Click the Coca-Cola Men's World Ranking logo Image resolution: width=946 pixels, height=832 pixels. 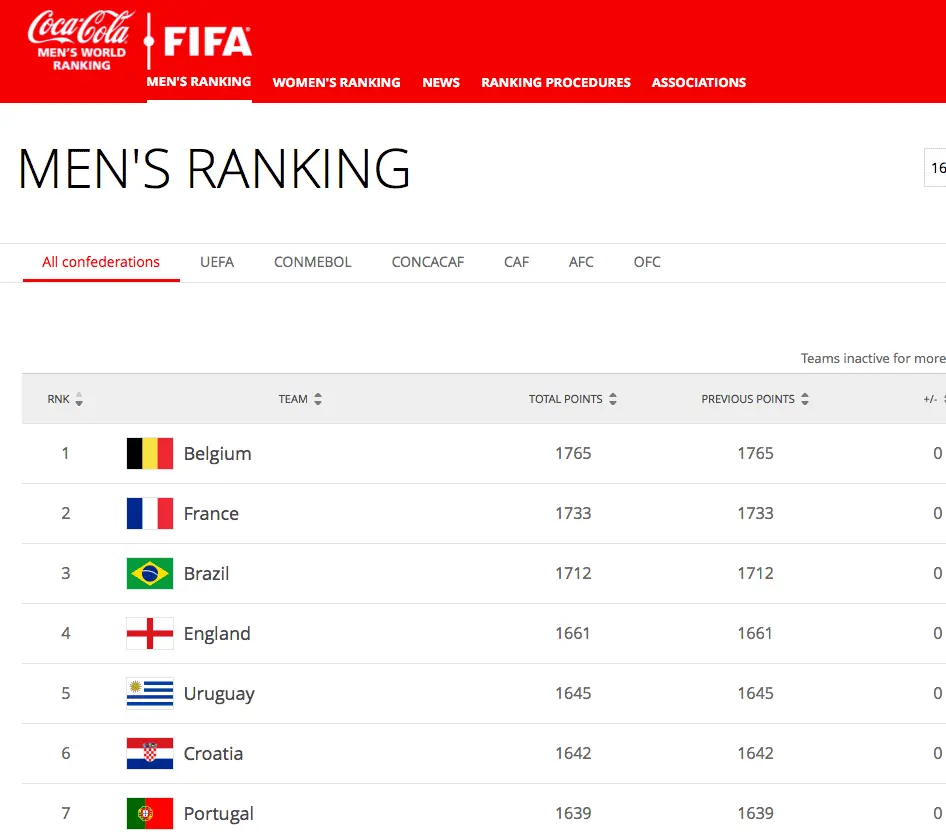(81, 41)
